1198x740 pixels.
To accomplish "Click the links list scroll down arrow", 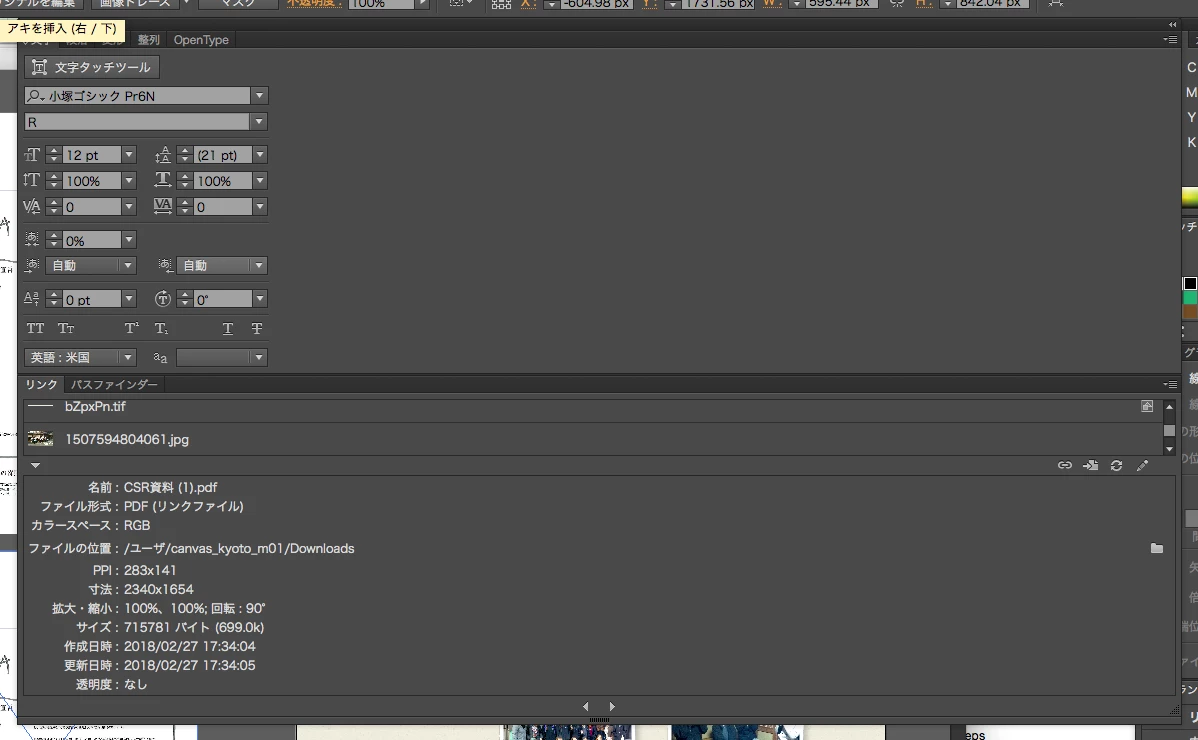I will click(x=1169, y=449).
